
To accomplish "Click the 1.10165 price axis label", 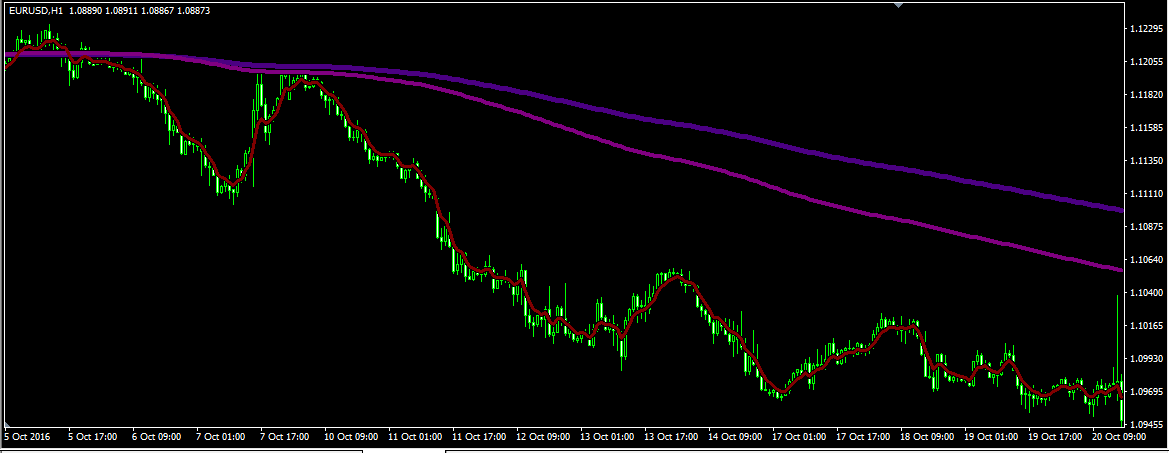I will click(1146, 326).
